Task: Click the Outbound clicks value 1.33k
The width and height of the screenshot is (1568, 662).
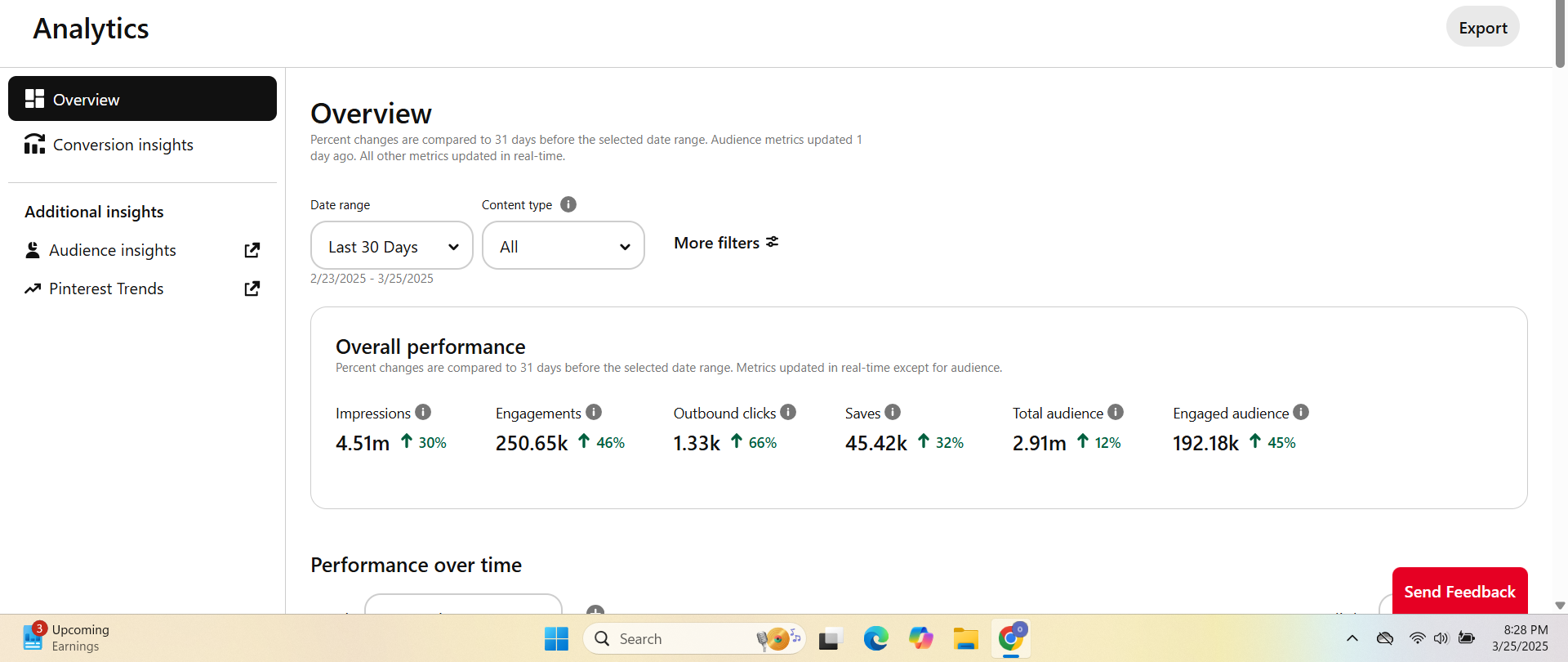Action: (x=697, y=443)
